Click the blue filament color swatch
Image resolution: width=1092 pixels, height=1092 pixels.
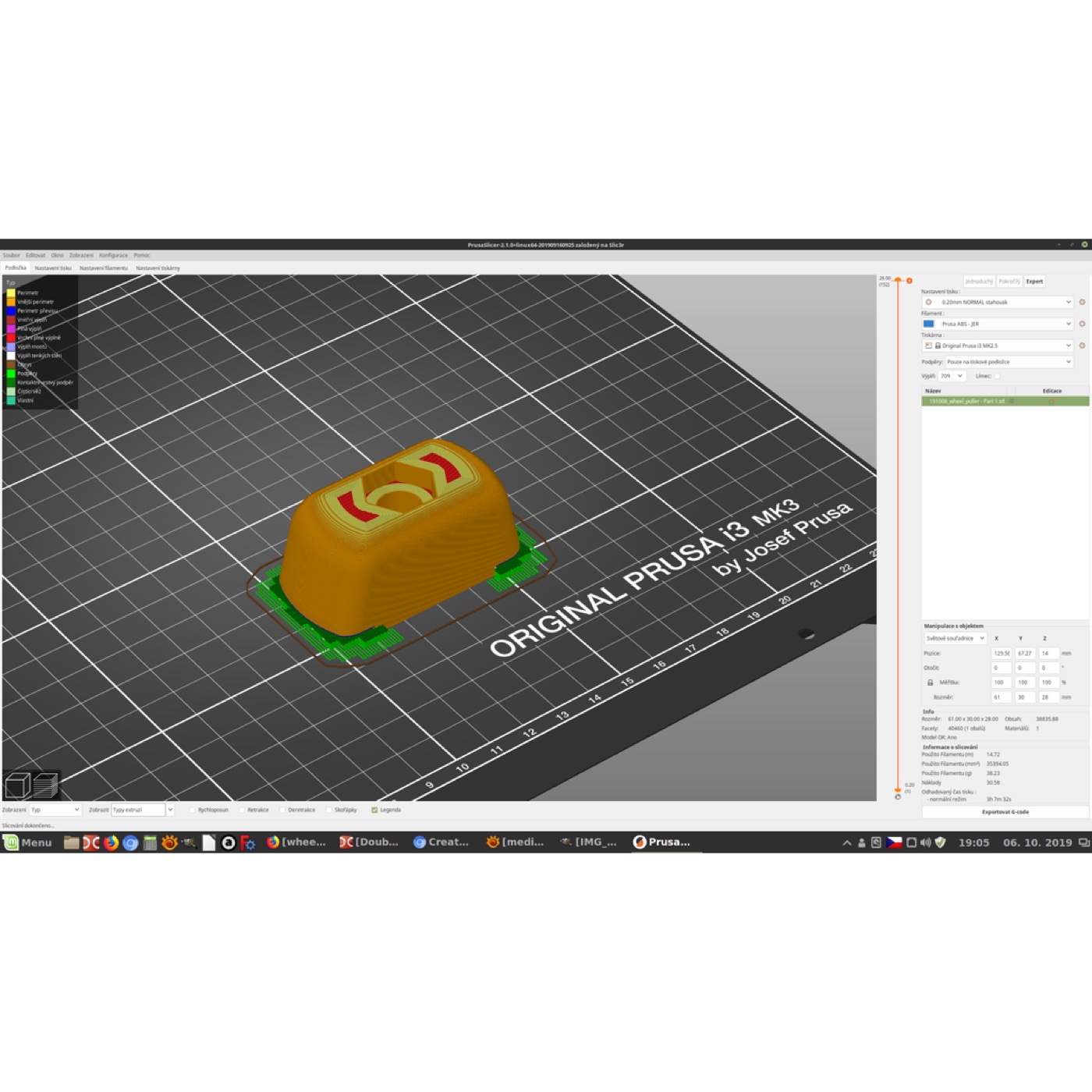tap(928, 324)
